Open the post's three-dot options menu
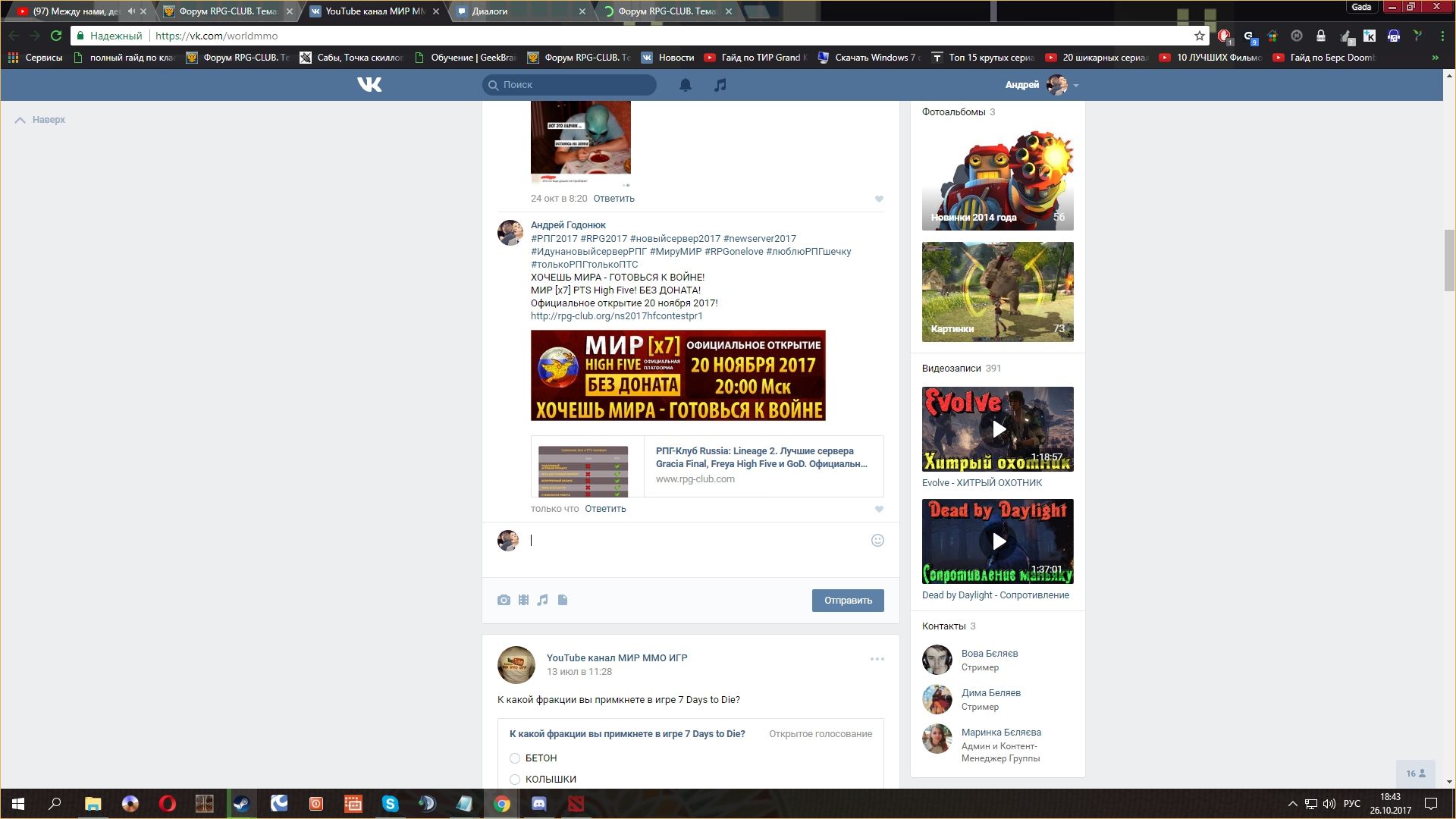This screenshot has width=1456, height=819. [877, 659]
